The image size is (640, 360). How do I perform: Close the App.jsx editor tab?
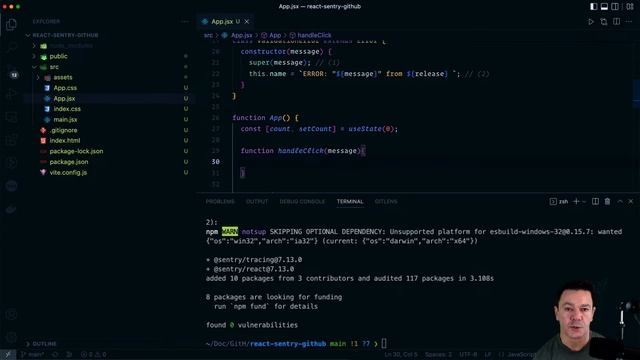[247, 22]
